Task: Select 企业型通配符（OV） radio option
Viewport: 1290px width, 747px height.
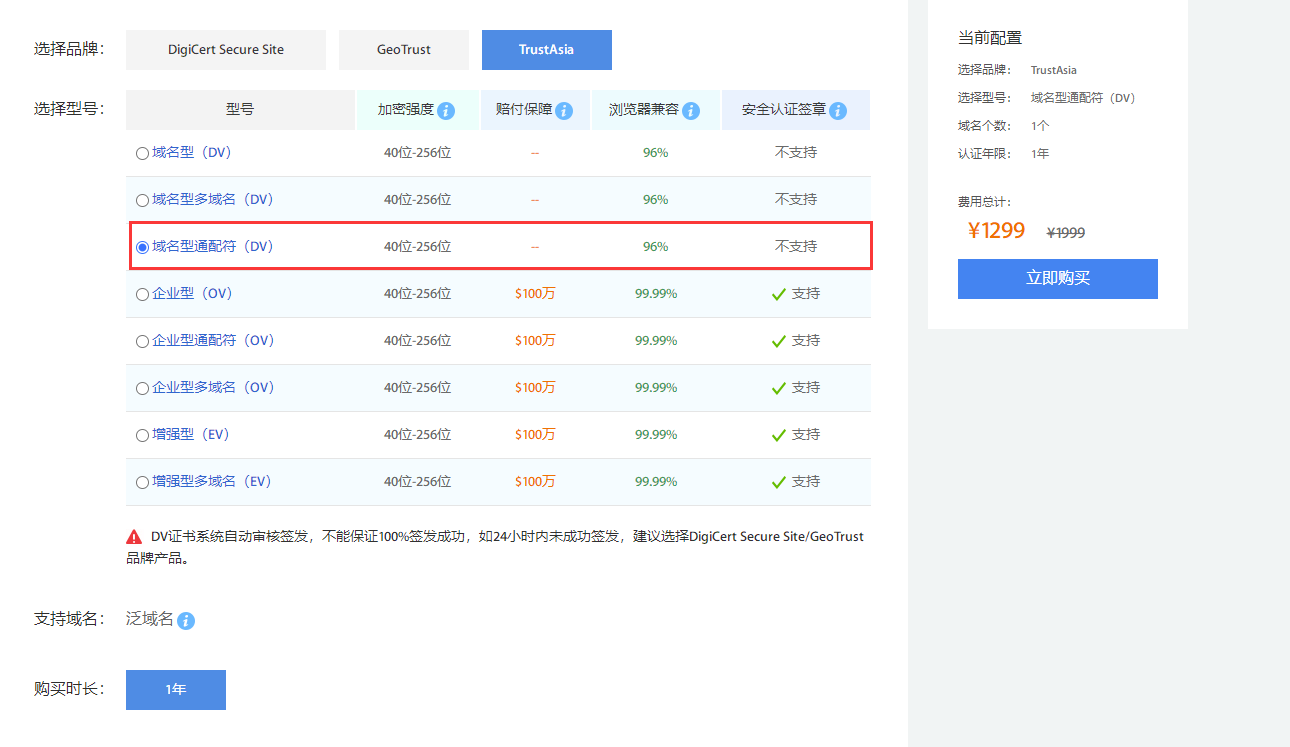Action: [x=142, y=341]
